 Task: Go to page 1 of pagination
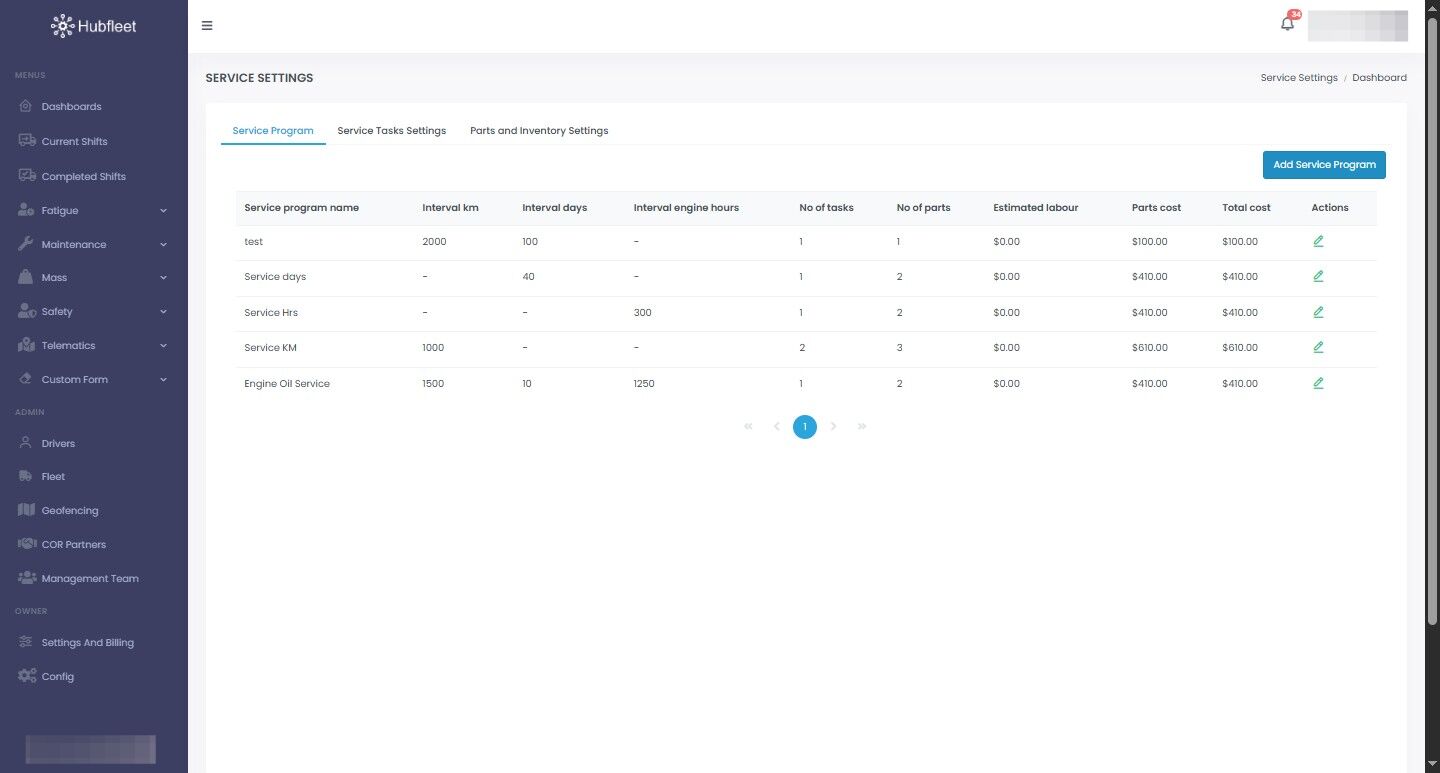(x=805, y=427)
